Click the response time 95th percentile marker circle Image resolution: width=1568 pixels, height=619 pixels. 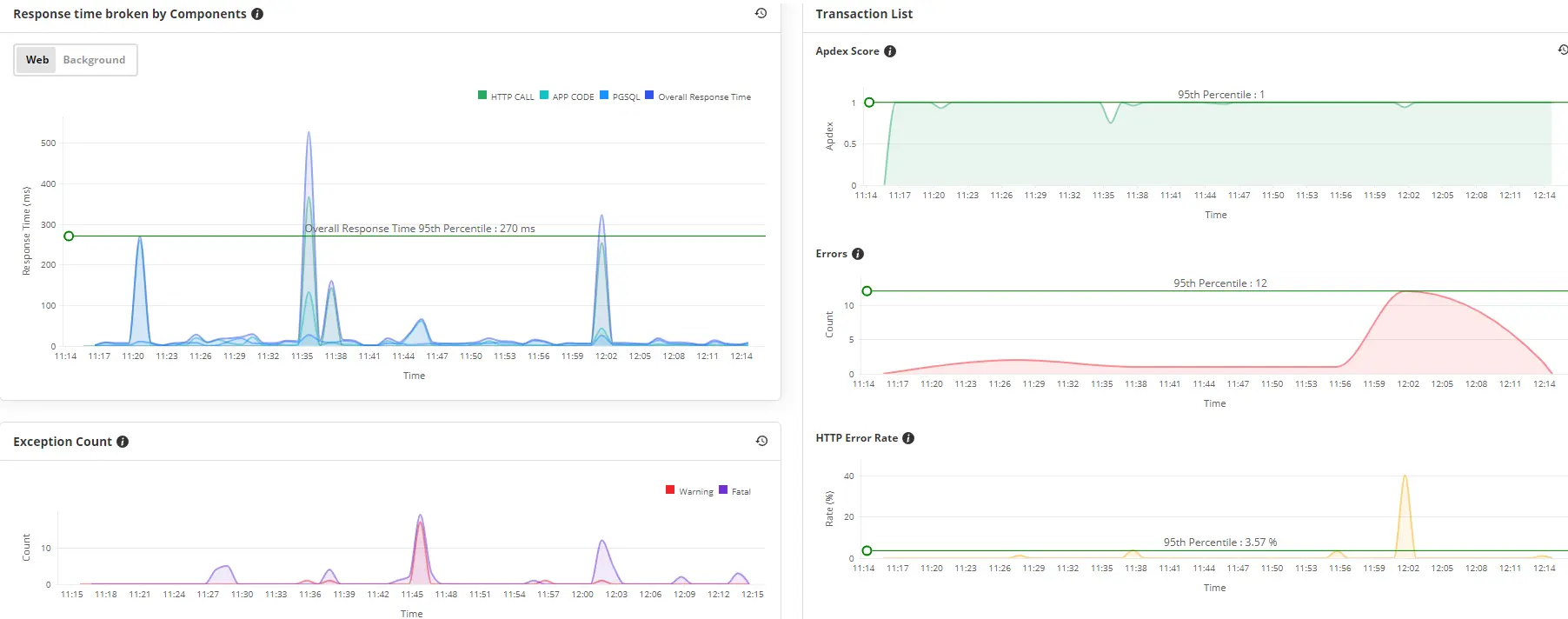(x=69, y=236)
